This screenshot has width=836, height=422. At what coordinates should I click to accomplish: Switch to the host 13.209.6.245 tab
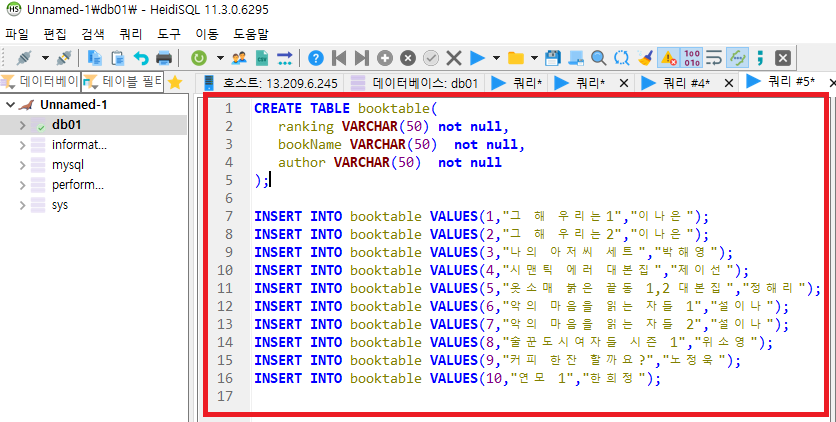[271, 83]
